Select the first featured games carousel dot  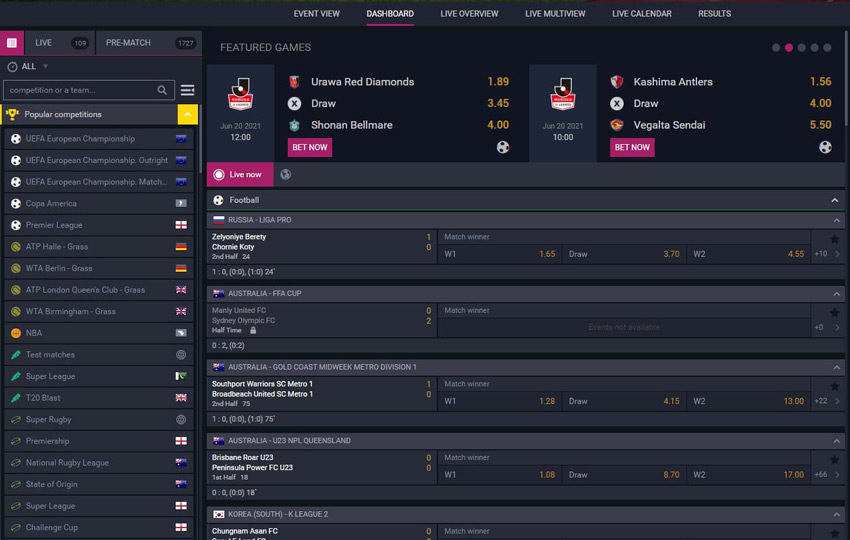coord(776,48)
